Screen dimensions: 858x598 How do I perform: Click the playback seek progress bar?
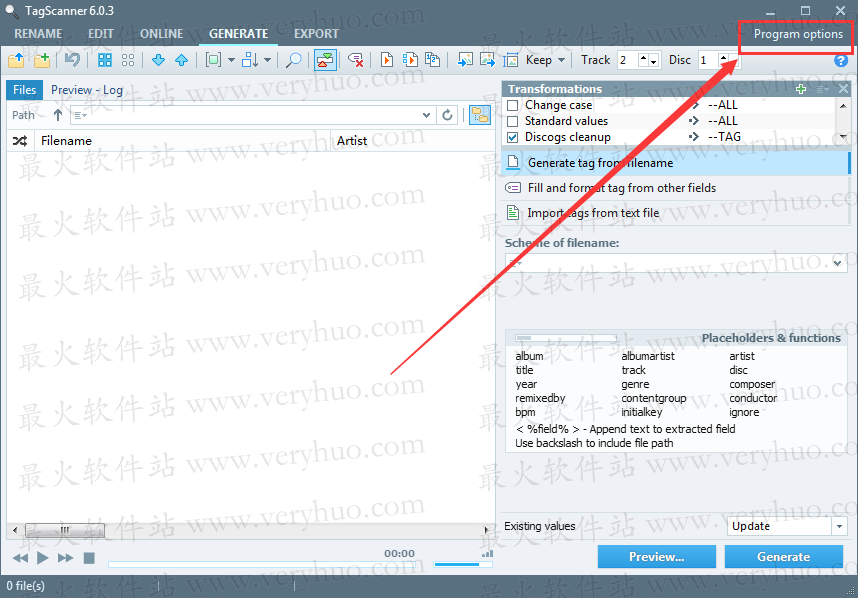(262, 564)
